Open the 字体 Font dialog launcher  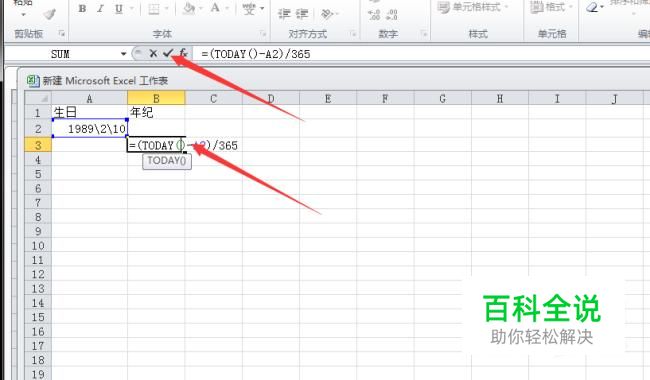[263, 33]
